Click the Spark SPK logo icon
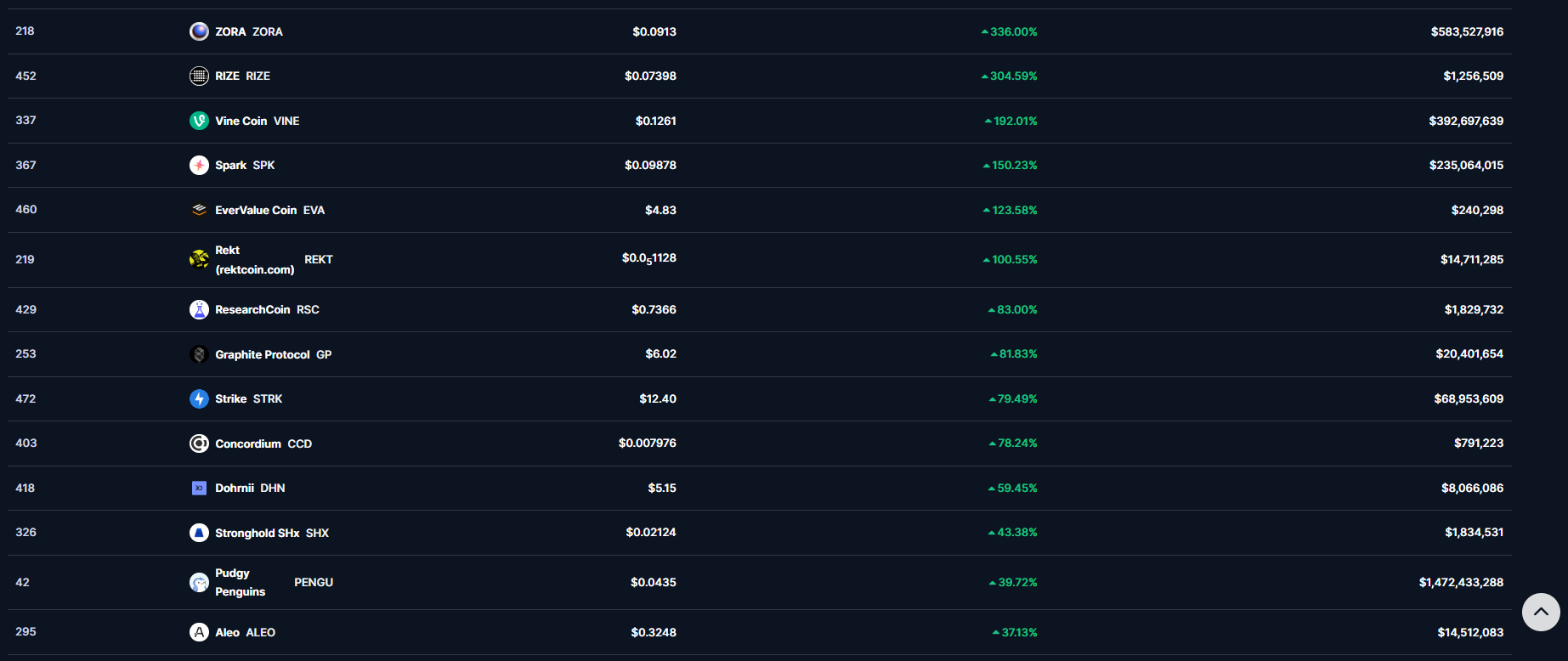 (199, 165)
